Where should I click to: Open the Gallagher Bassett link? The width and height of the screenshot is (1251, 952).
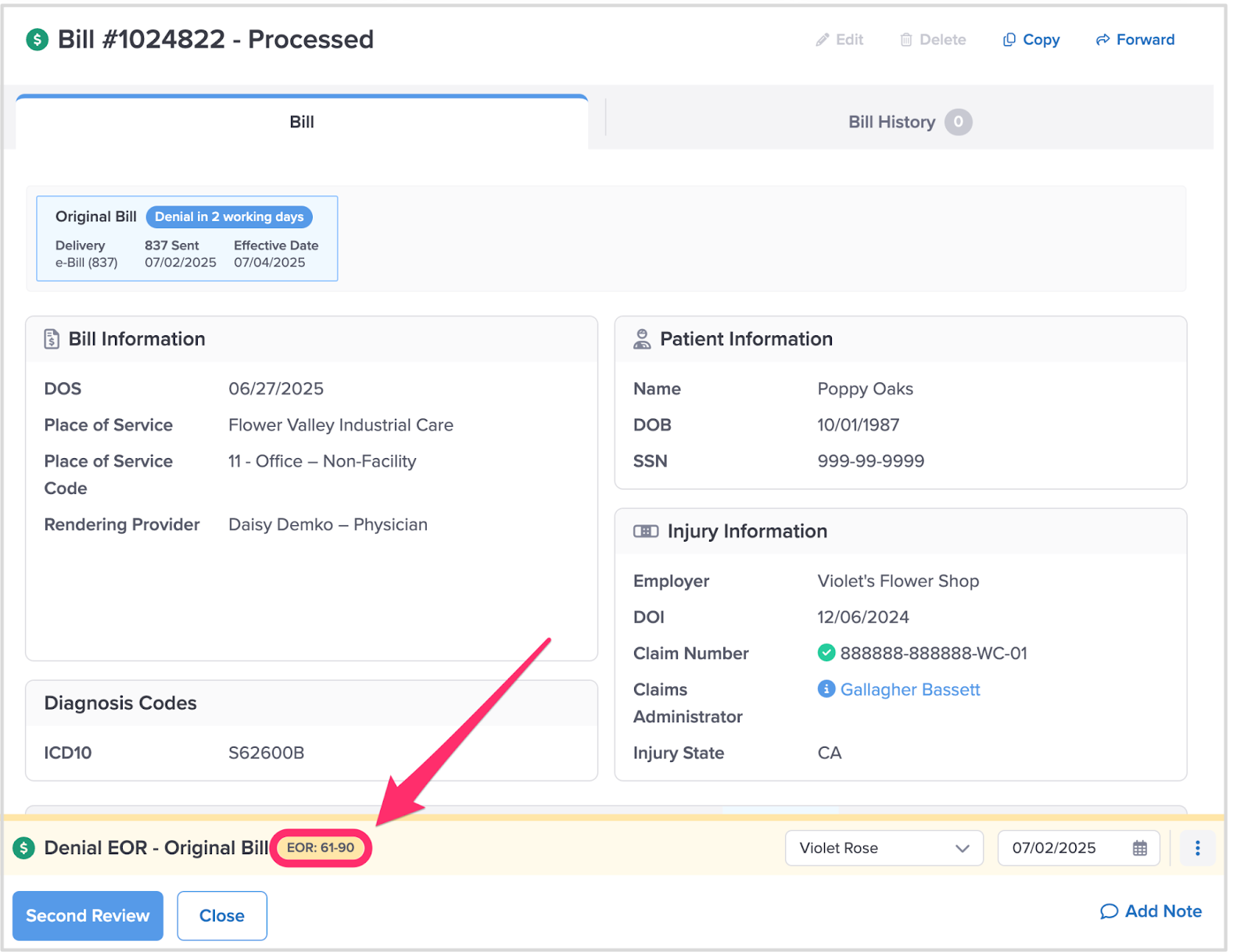(x=910, y=689)
